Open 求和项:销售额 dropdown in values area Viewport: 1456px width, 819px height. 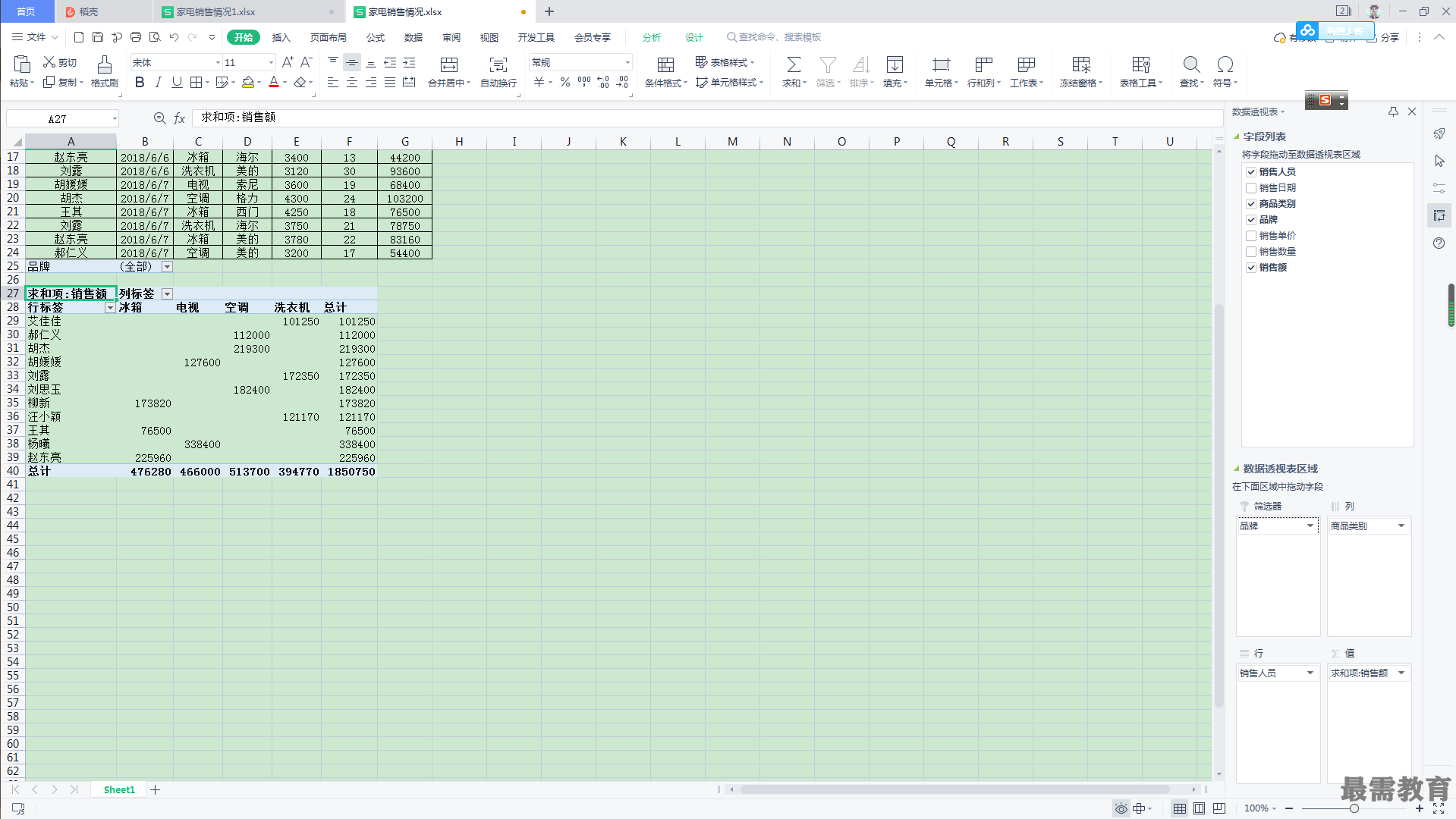point(1401,673)
